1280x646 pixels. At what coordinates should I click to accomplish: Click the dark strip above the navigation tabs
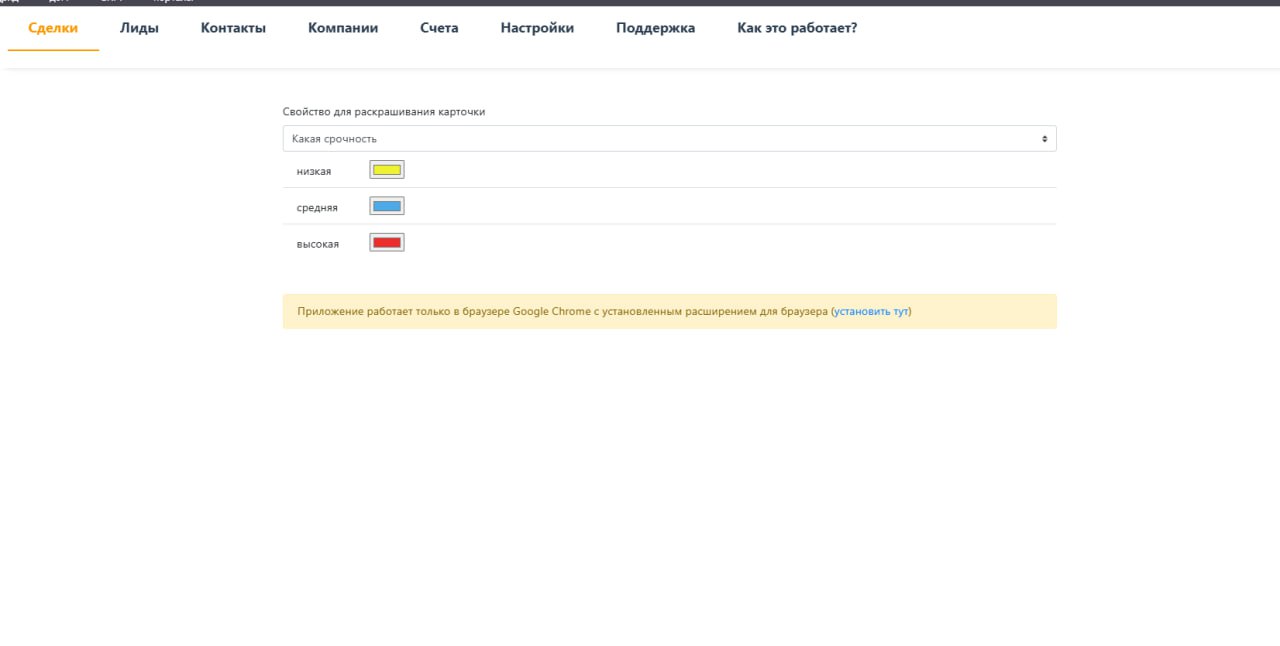pos(640,2)
